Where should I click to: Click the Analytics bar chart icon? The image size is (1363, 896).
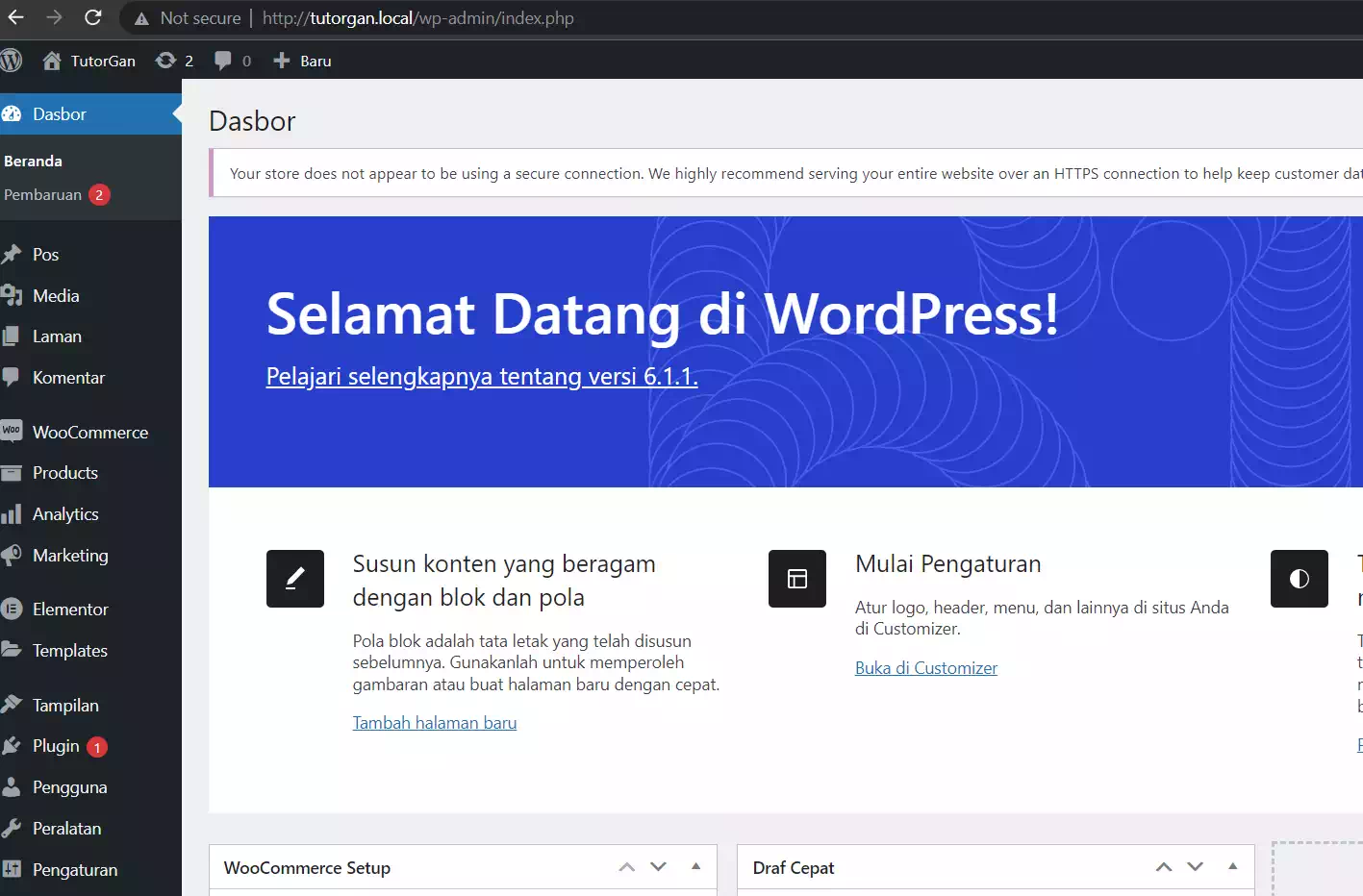click(x=12, y=514)
